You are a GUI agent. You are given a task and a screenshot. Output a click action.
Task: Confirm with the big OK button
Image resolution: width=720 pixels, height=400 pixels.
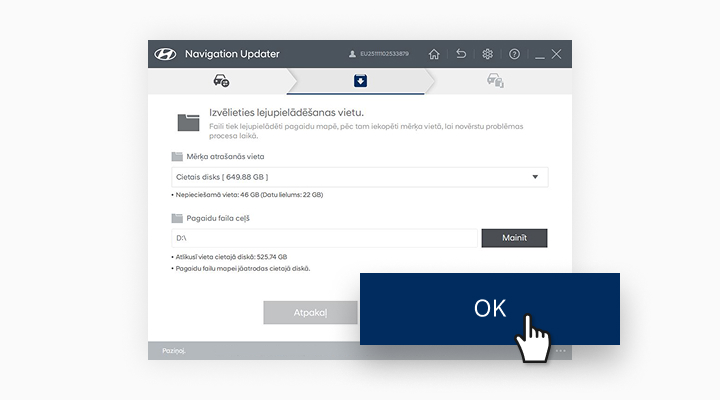[490, 308]
